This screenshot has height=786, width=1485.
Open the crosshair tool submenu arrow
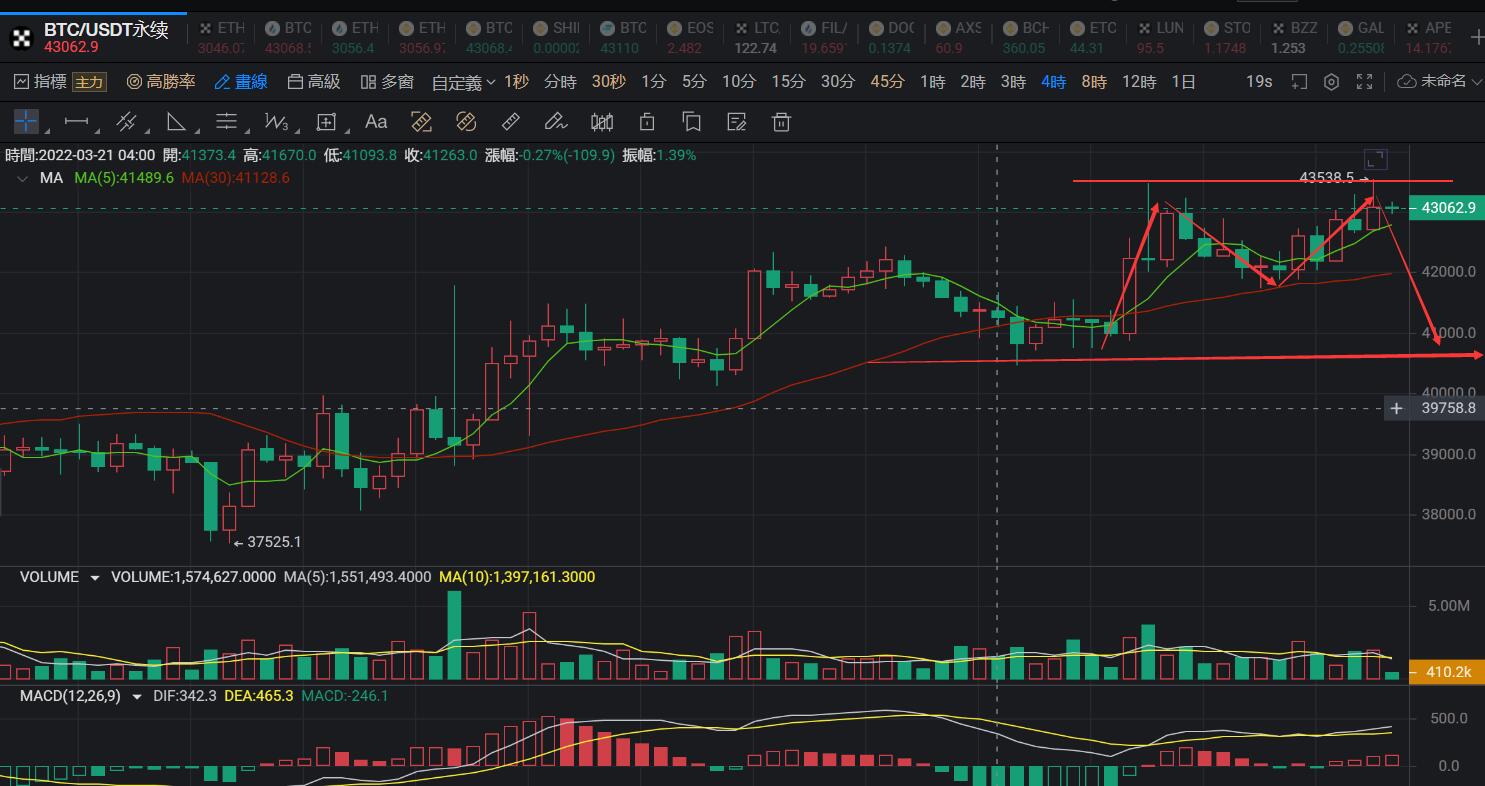tap(45, 131)
